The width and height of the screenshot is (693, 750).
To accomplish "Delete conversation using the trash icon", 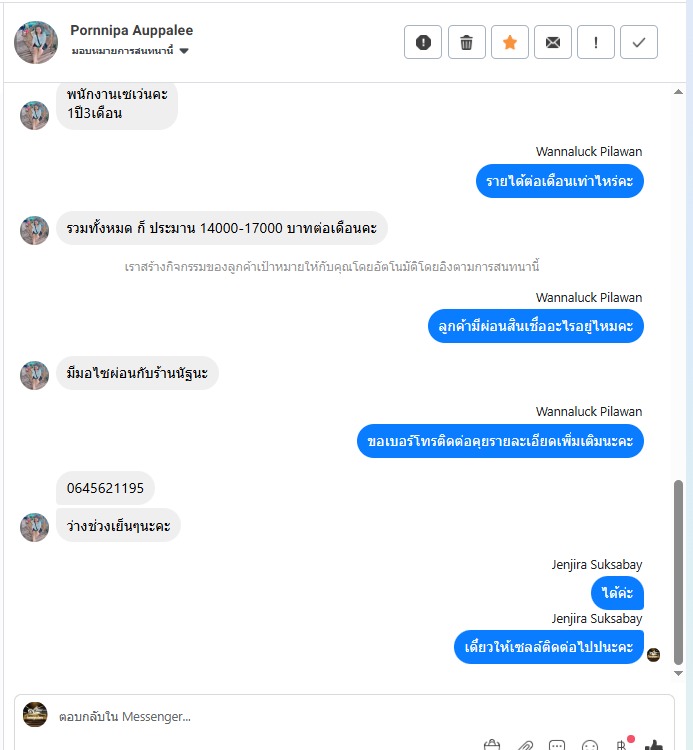I will [x=466, y=42].
